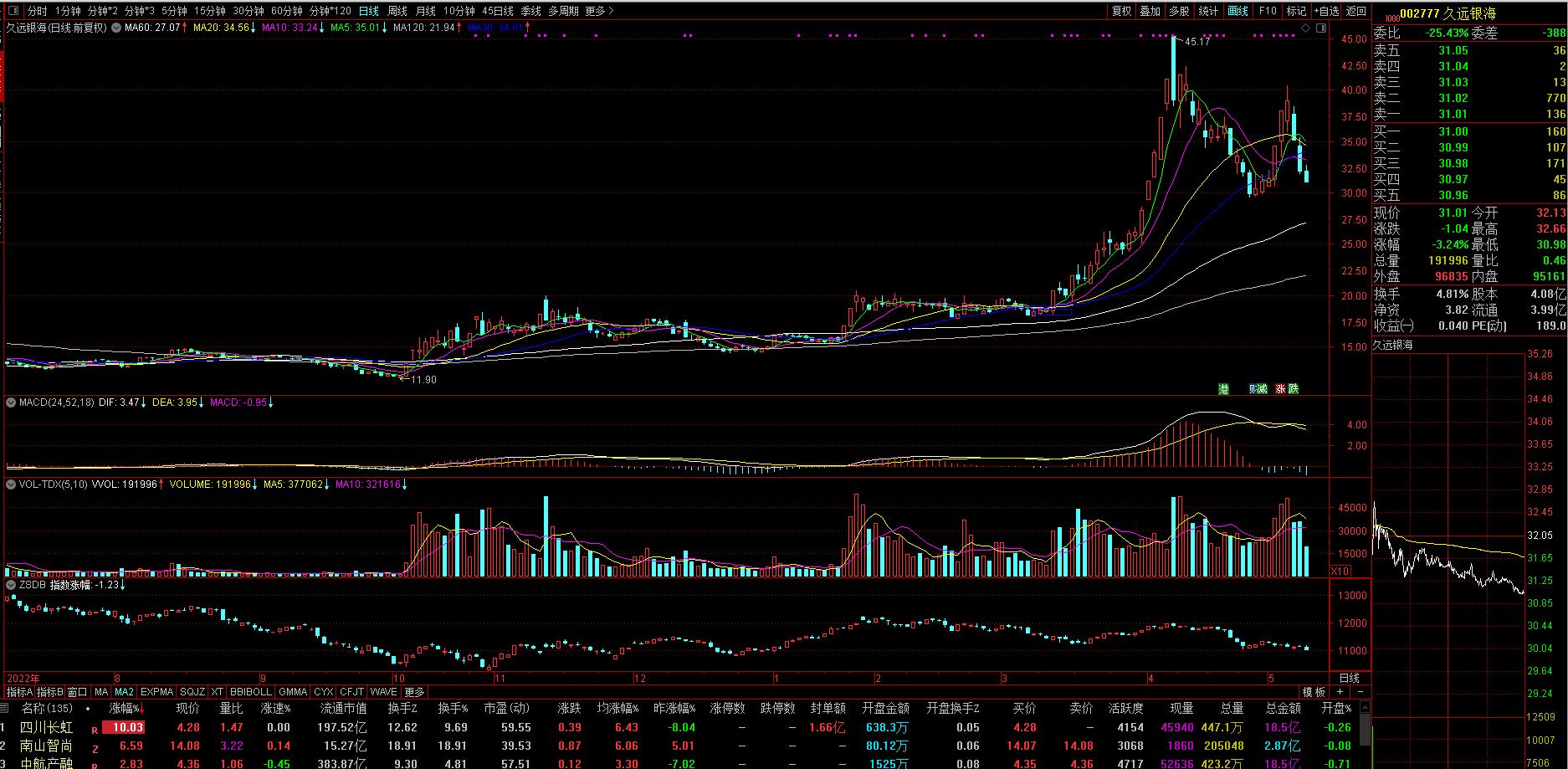This screenshot has height=769, width=1568.
Task: Sort by 流通市值 column header
Action: pos(343,709)
